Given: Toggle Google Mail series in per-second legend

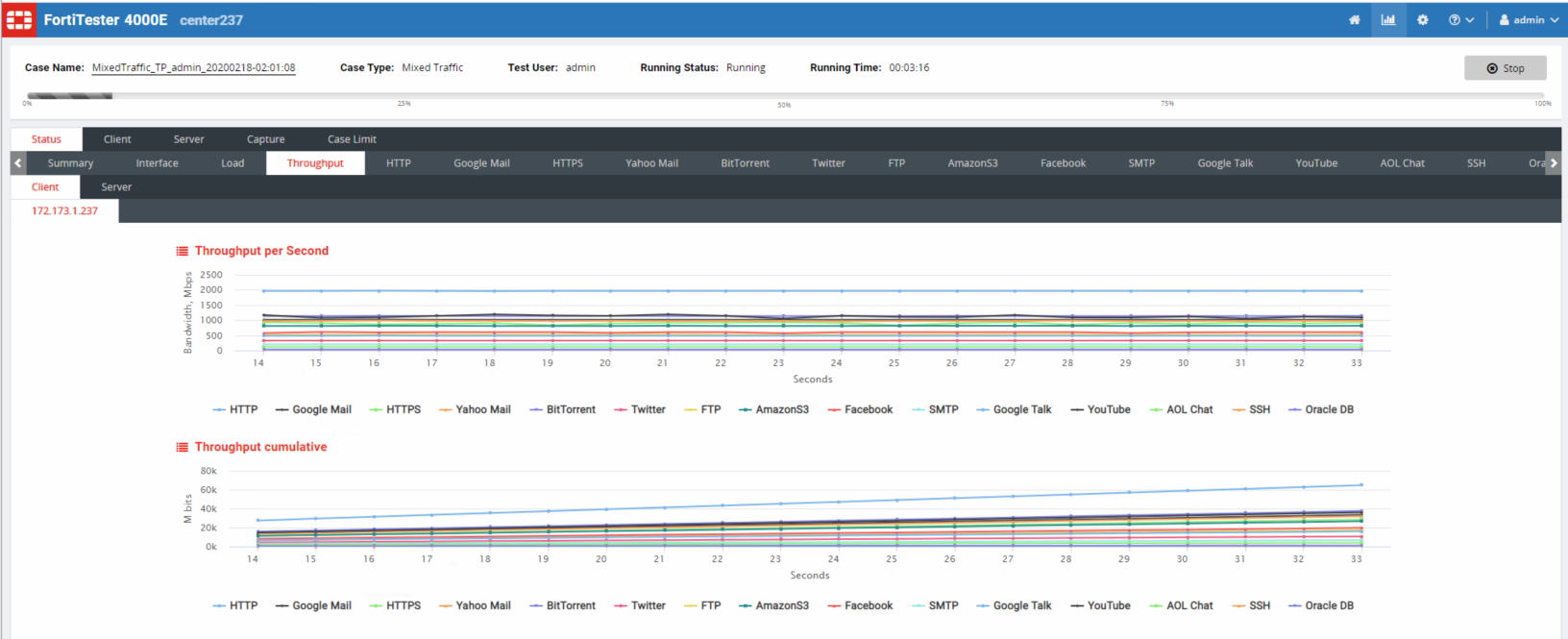Looking at the screenshot, I should tap(313, 409).
